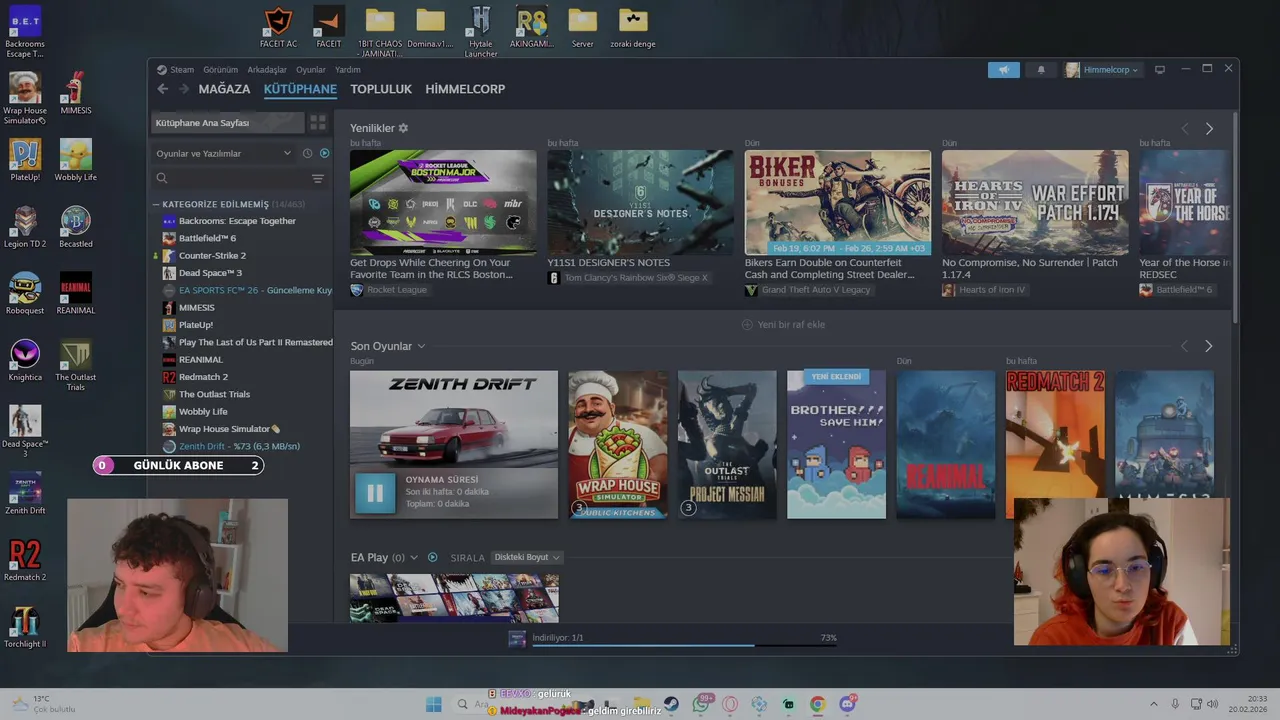Open the PlateUp! desktop shortcut
Viewport: 1280px width, 720px height.
tap(25, 160)
